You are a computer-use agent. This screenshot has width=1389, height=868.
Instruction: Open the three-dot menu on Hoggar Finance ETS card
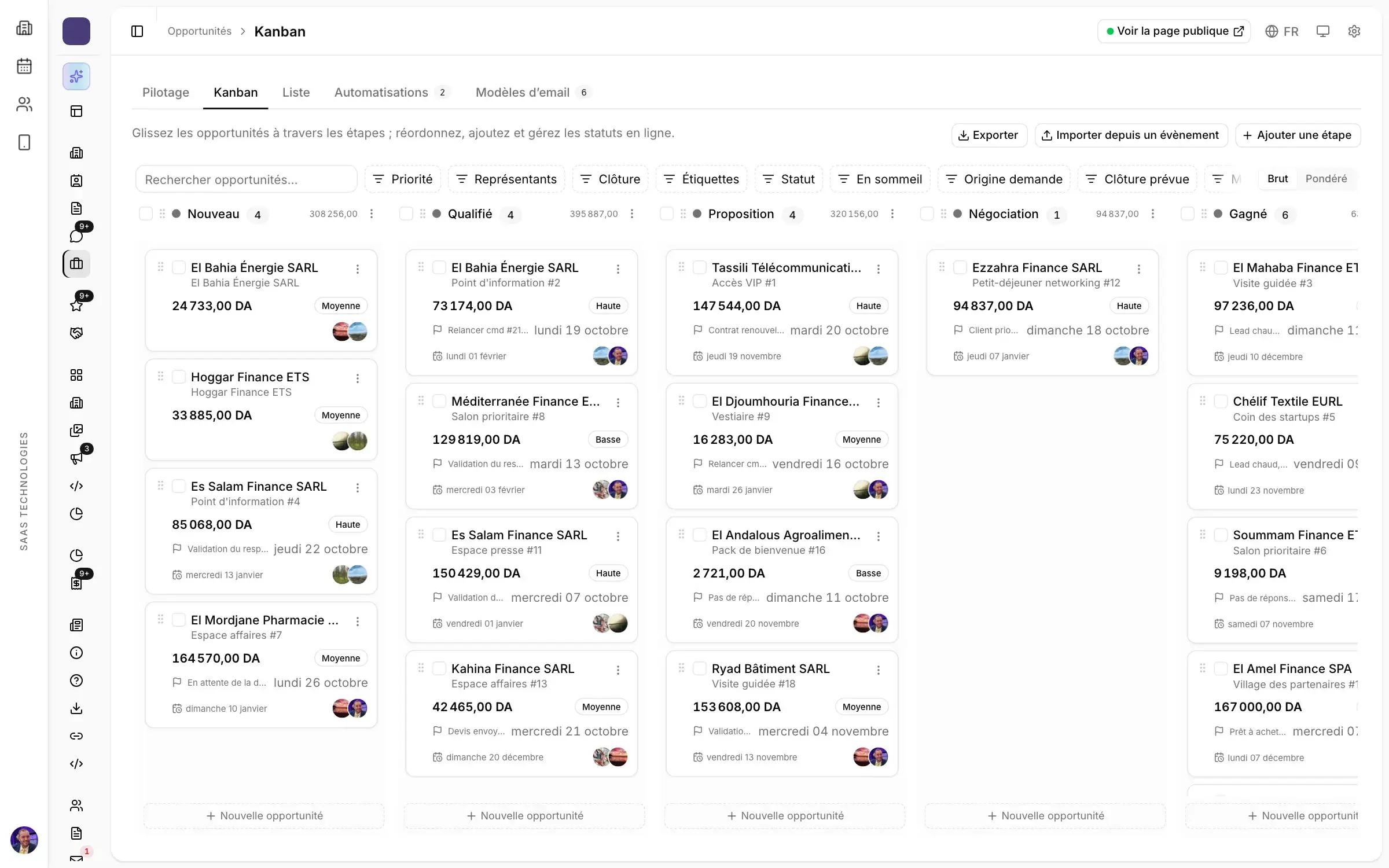[x=358, y=378]
